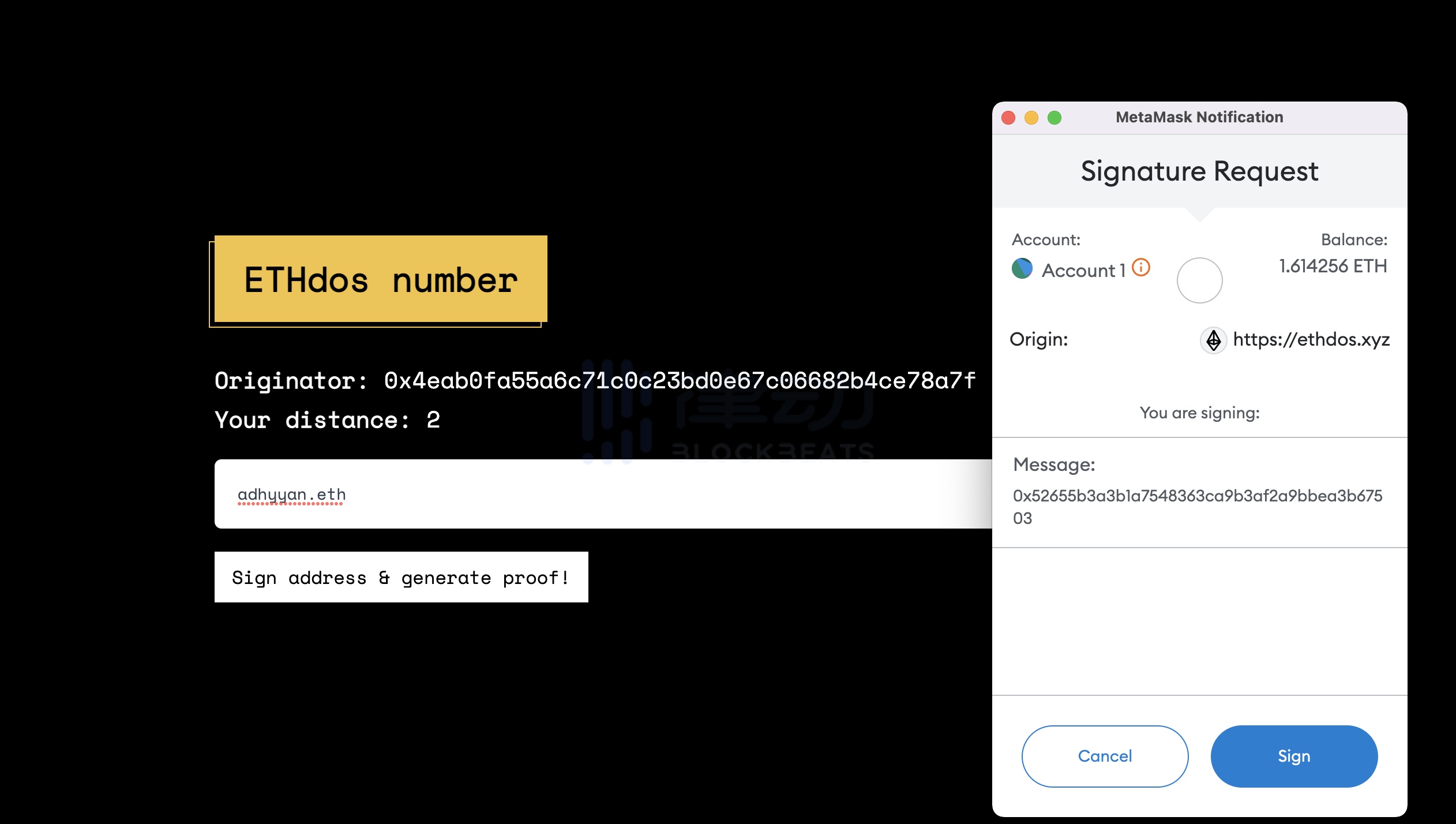Click the Cancel button to reject signing
Screen dimensions: 1456x824
click(1105, 756)
